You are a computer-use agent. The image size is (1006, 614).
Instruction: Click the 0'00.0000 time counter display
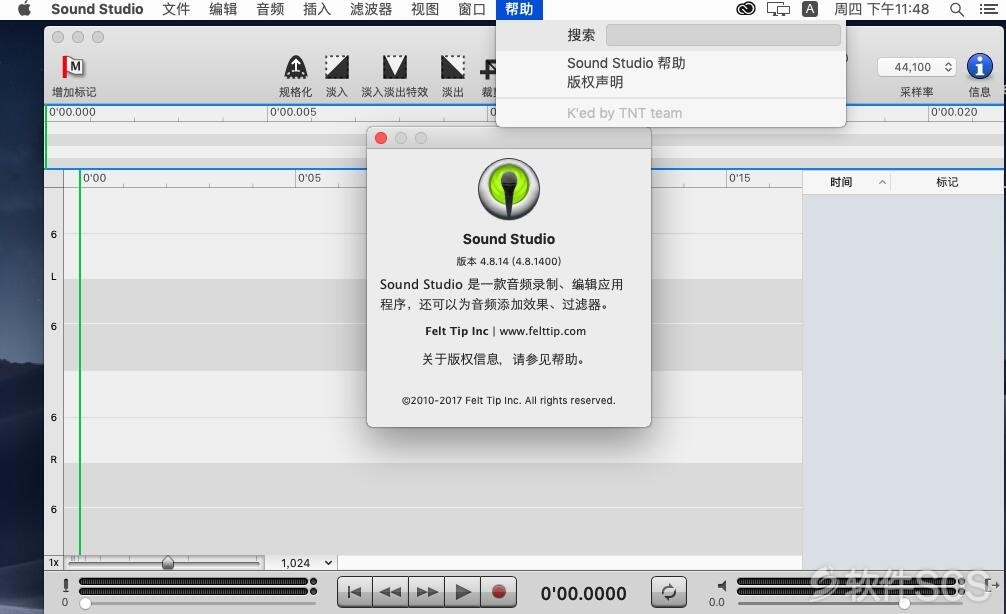click(x=583, y=593)
